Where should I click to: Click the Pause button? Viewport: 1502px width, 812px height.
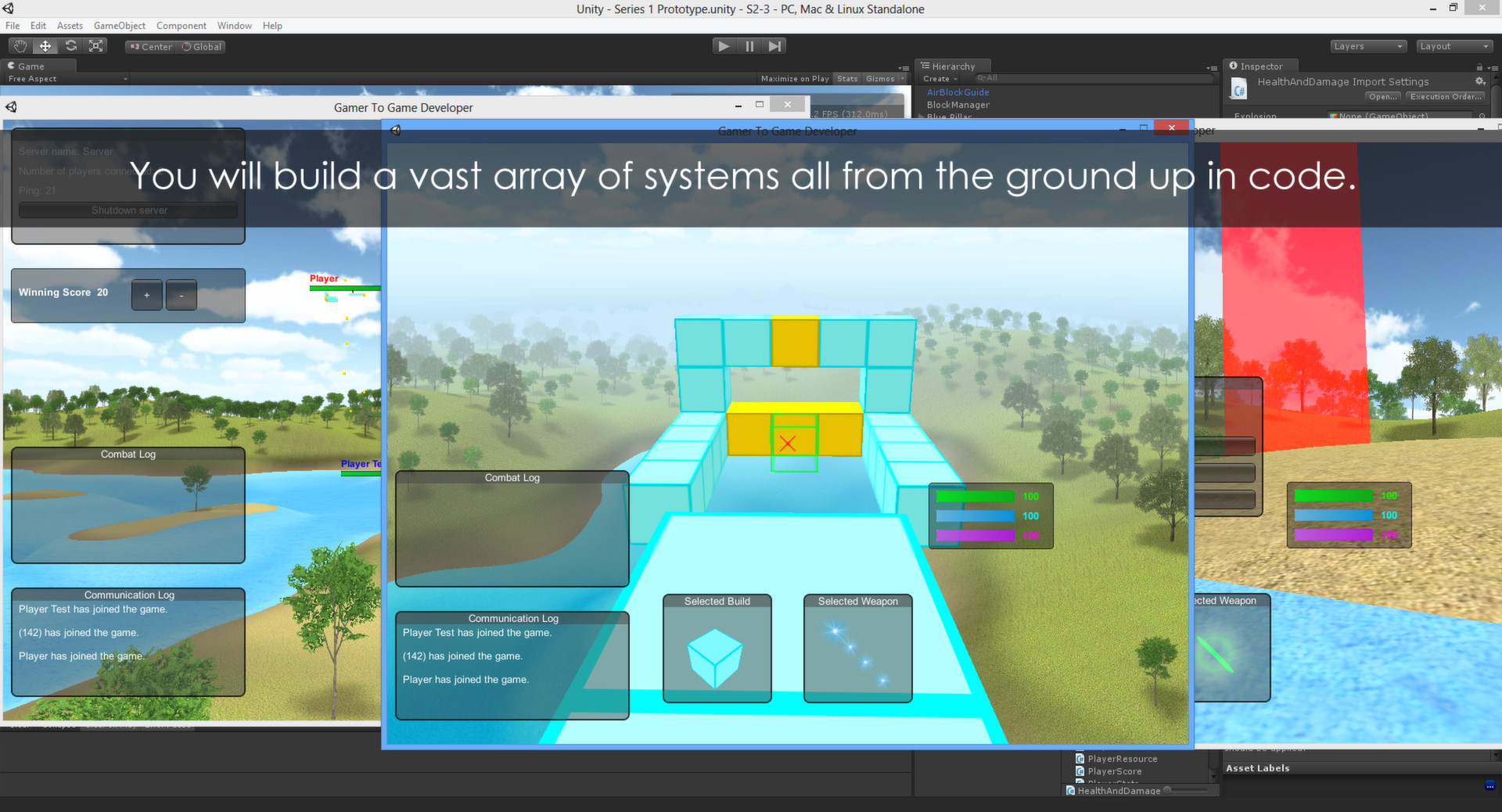click(x=749, y=46)
